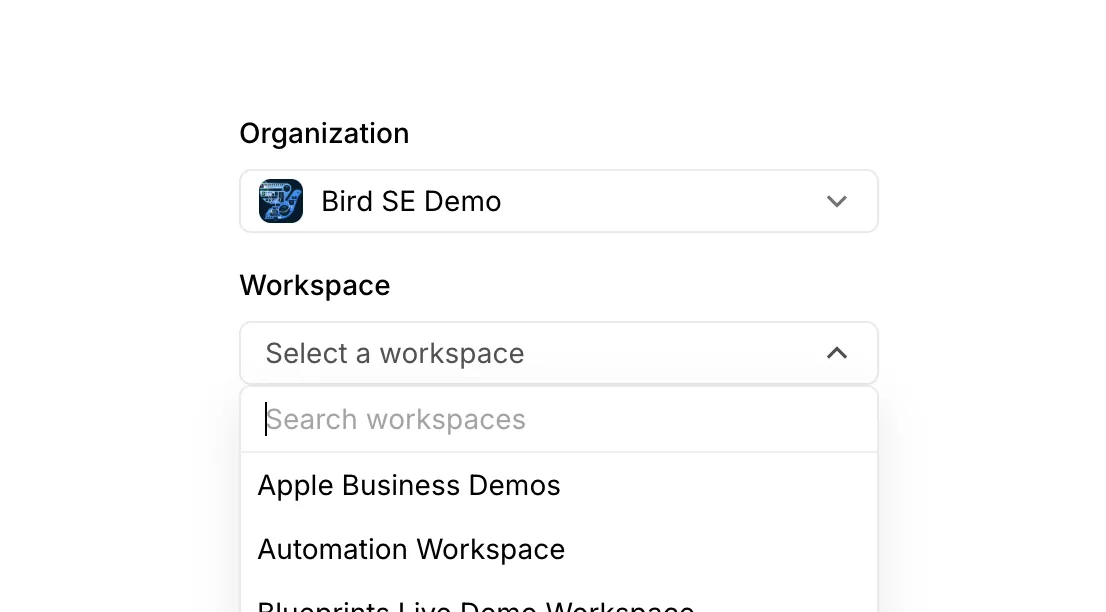Screen dimensions: 1106x612
Task: Select the Apple Business Demos workspace
Action: 559,486
